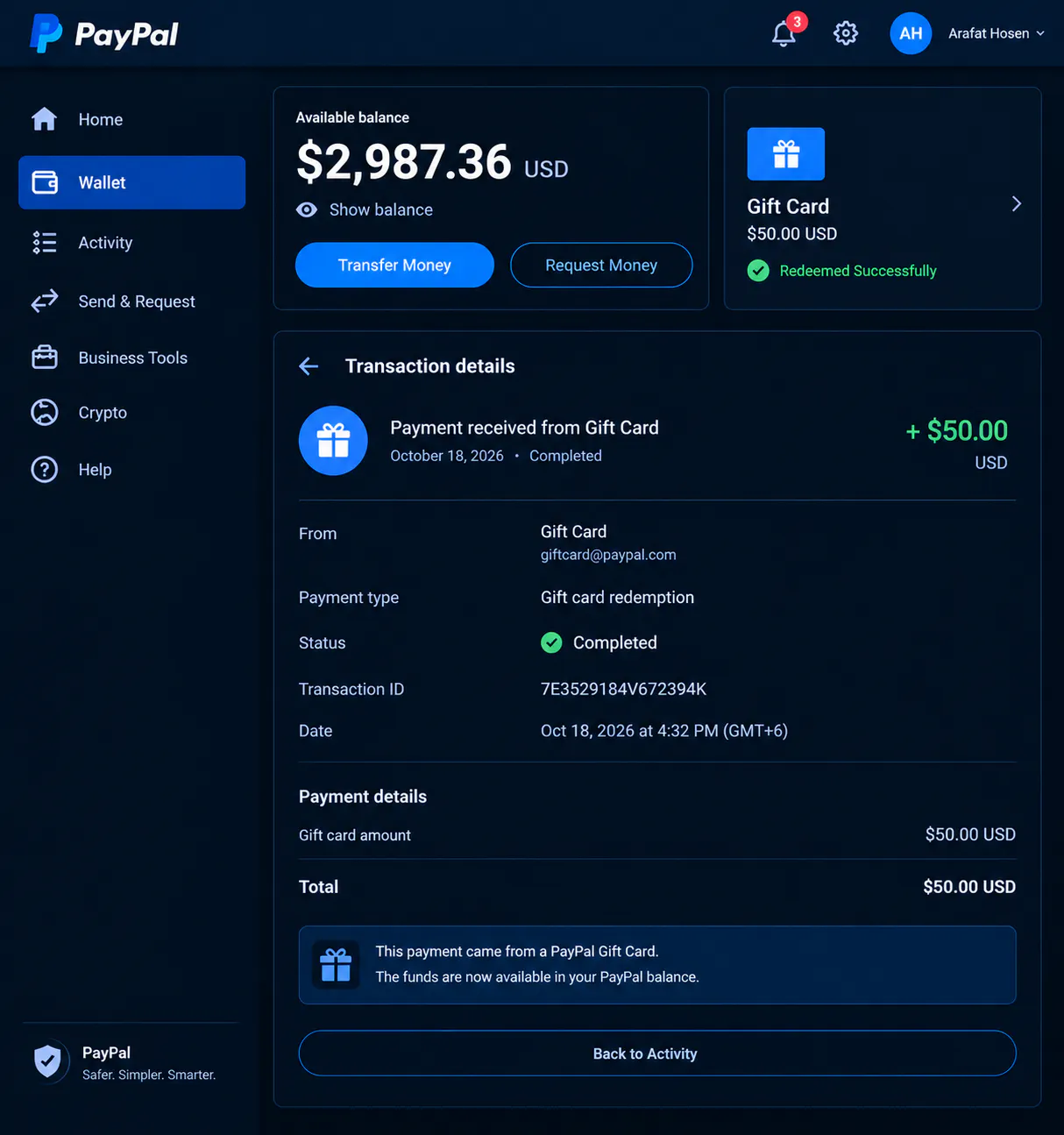
Task: Click the Activity list icon
Action: tap(45, 243)
